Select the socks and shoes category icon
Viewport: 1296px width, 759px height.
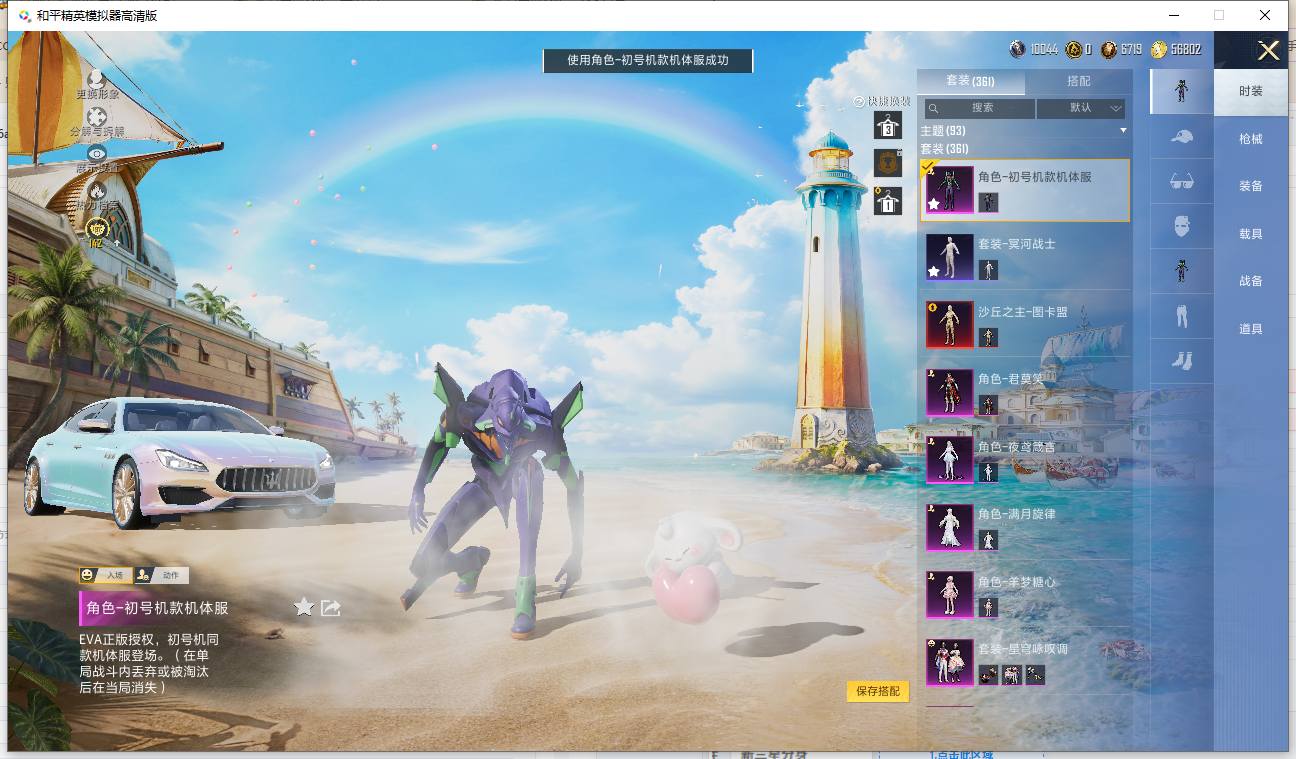1181,360
